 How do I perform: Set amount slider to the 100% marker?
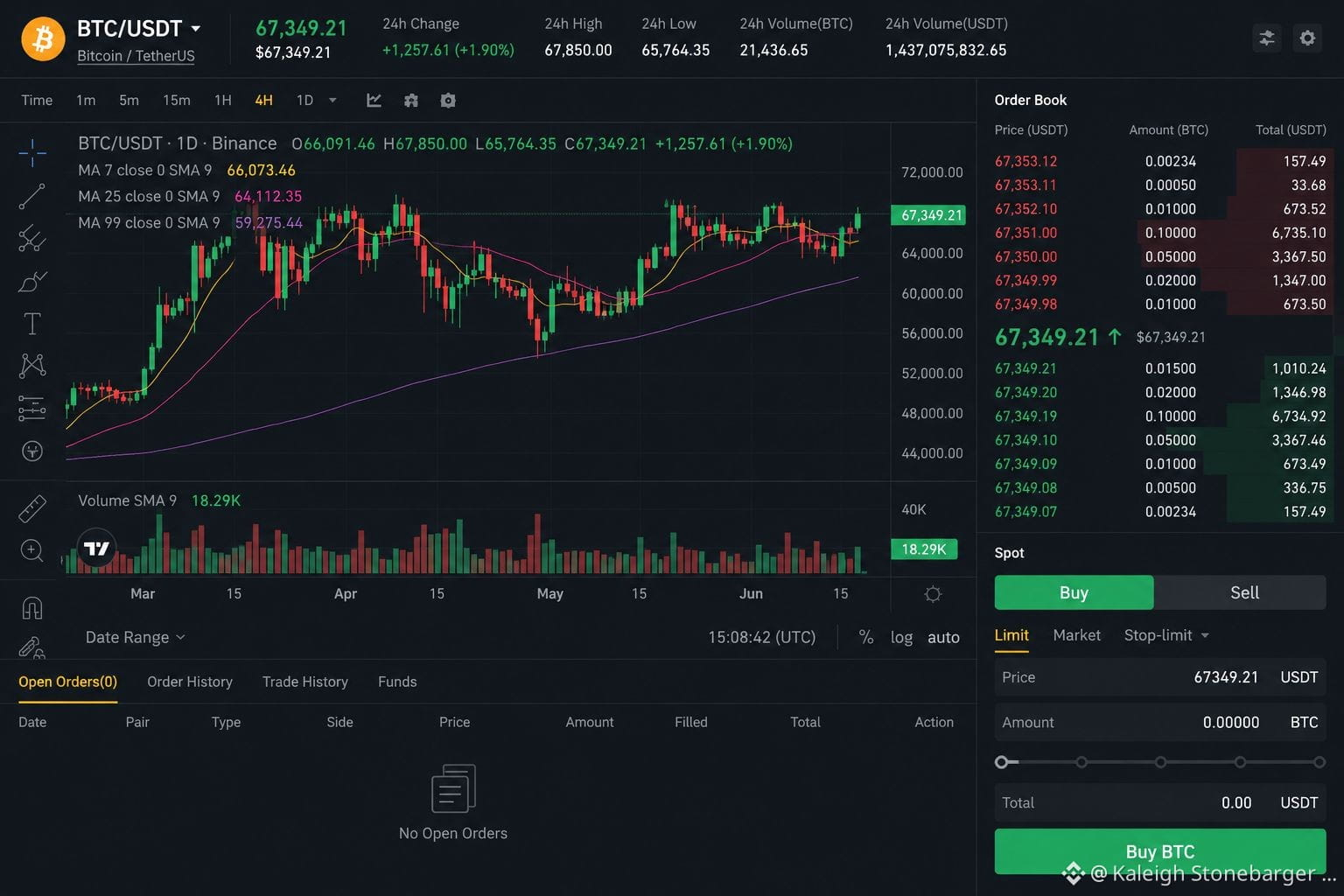(1319, 762)
